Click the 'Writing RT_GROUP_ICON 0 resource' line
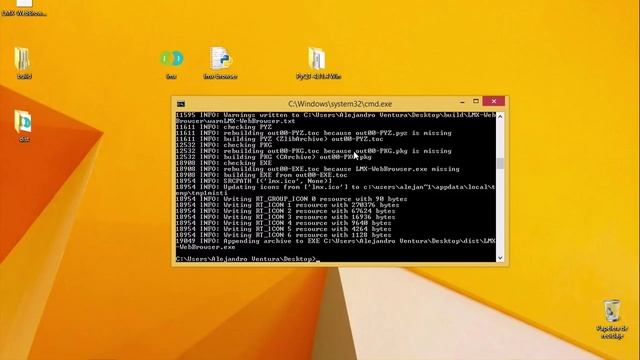The image size is (640, 360). (x=291, y=199)
